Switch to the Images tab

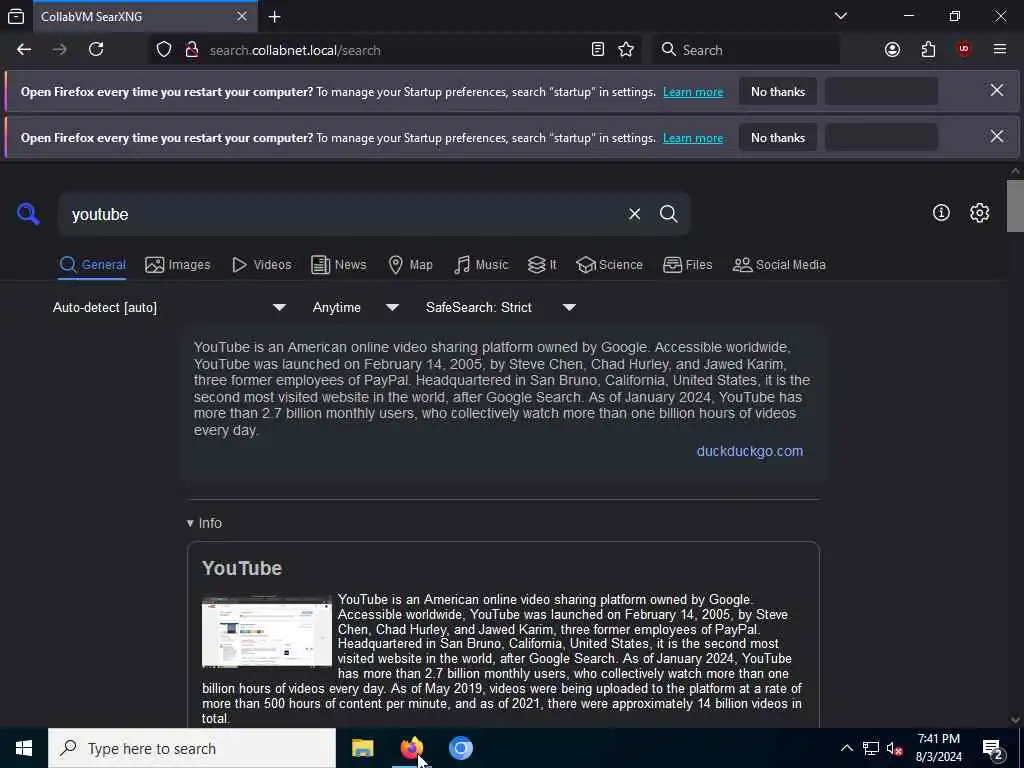(178, 264)
